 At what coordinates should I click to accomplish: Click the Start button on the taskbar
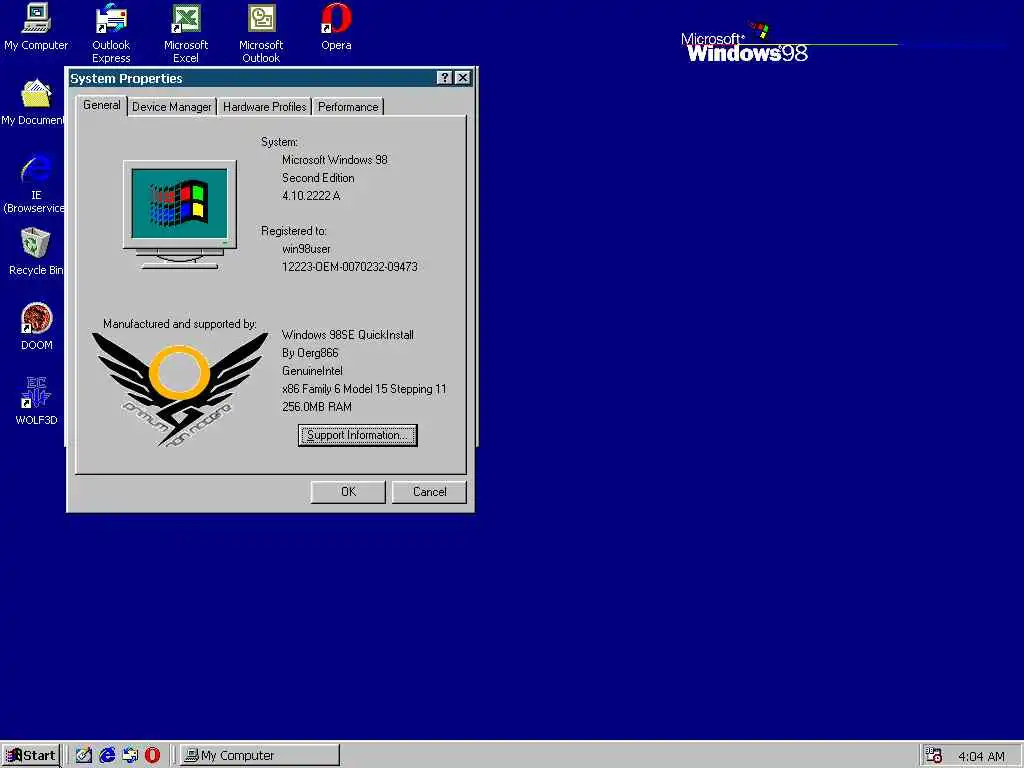pos(31,756)
